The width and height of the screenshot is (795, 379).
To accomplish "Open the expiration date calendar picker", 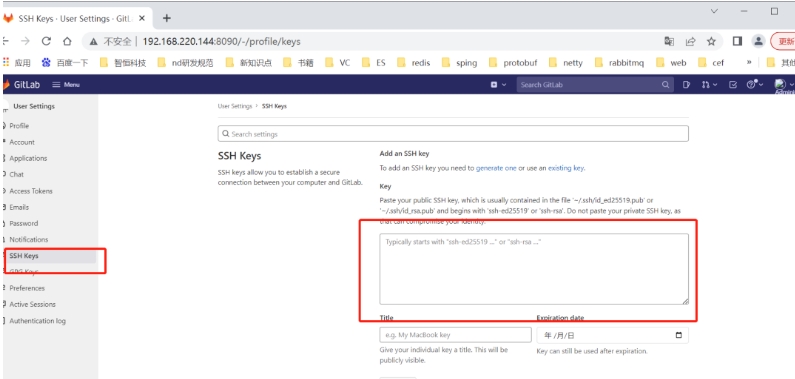I will point(679,335).
